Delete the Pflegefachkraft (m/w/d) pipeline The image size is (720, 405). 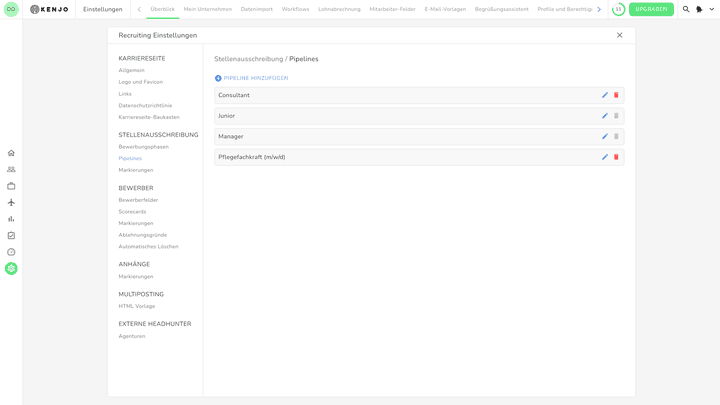pos(616,157)
